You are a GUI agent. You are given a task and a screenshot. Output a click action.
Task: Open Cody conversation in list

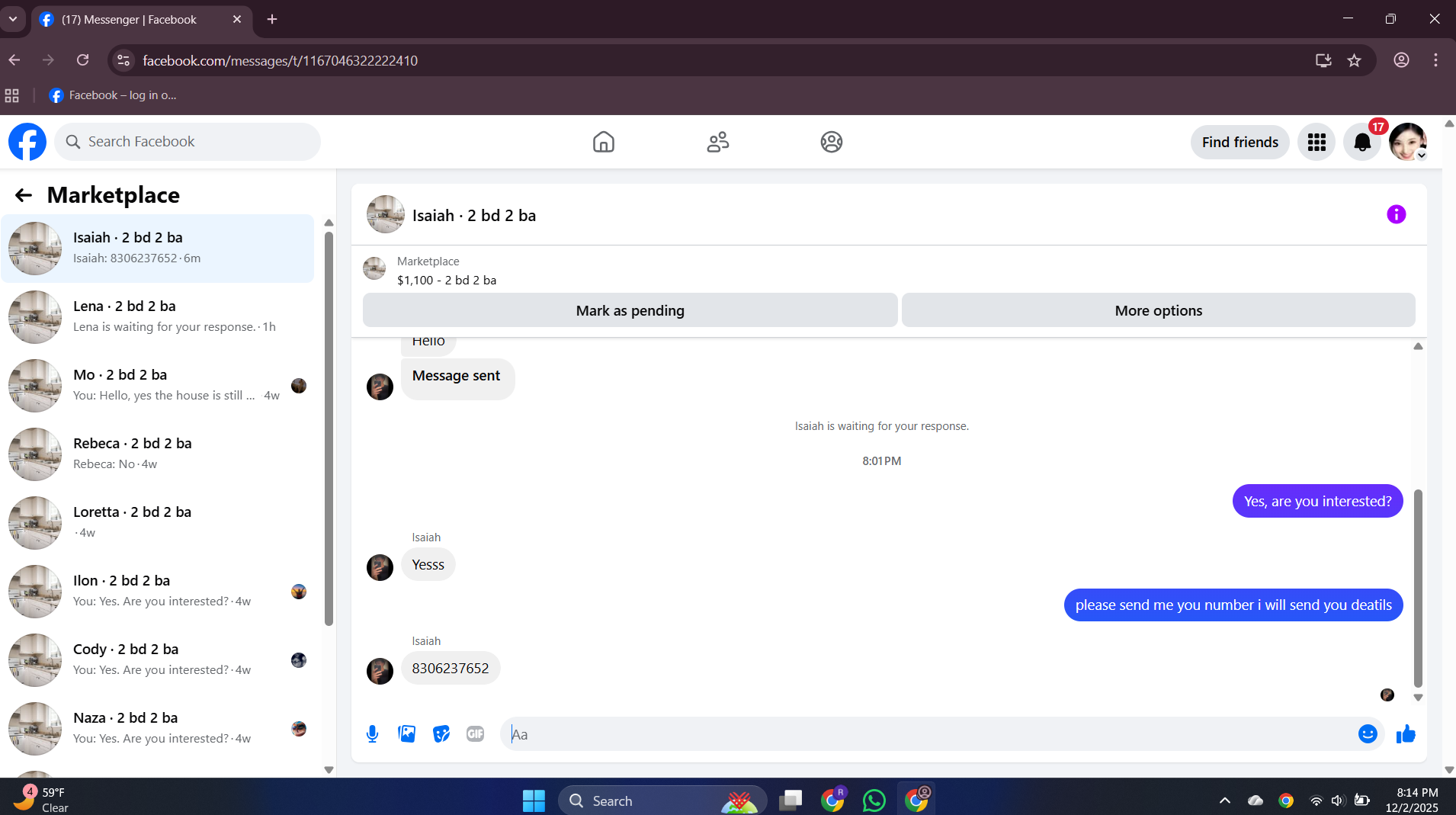click(x=158, y=660)
